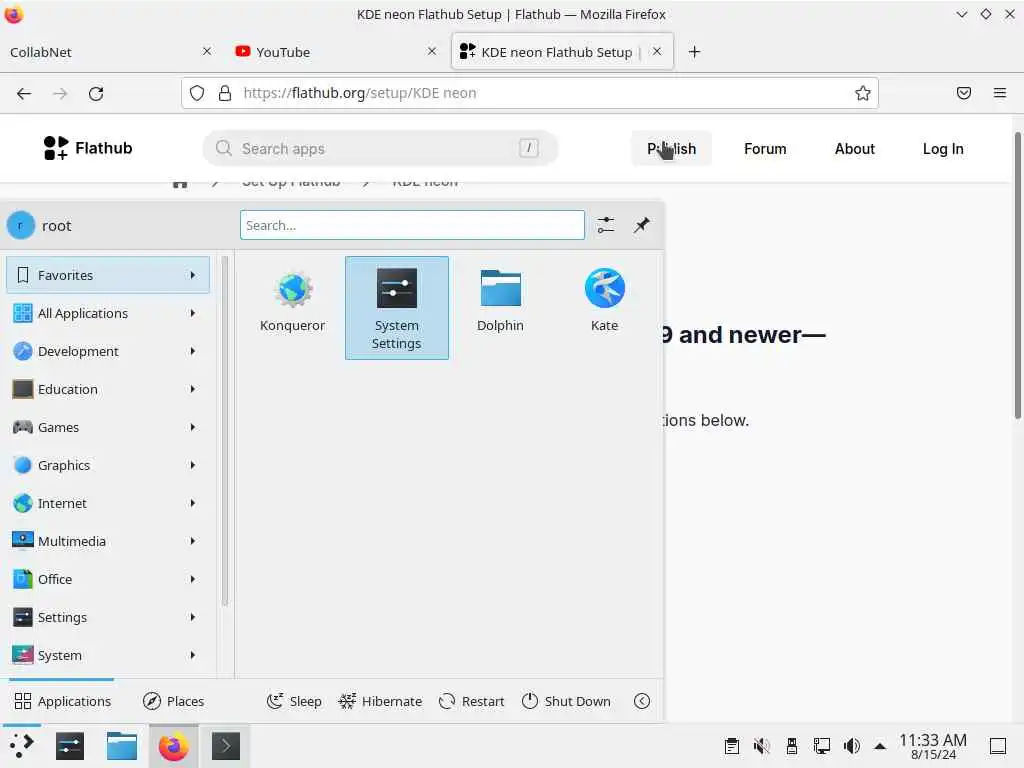Bookmark this page with star icon

point(863,93)
